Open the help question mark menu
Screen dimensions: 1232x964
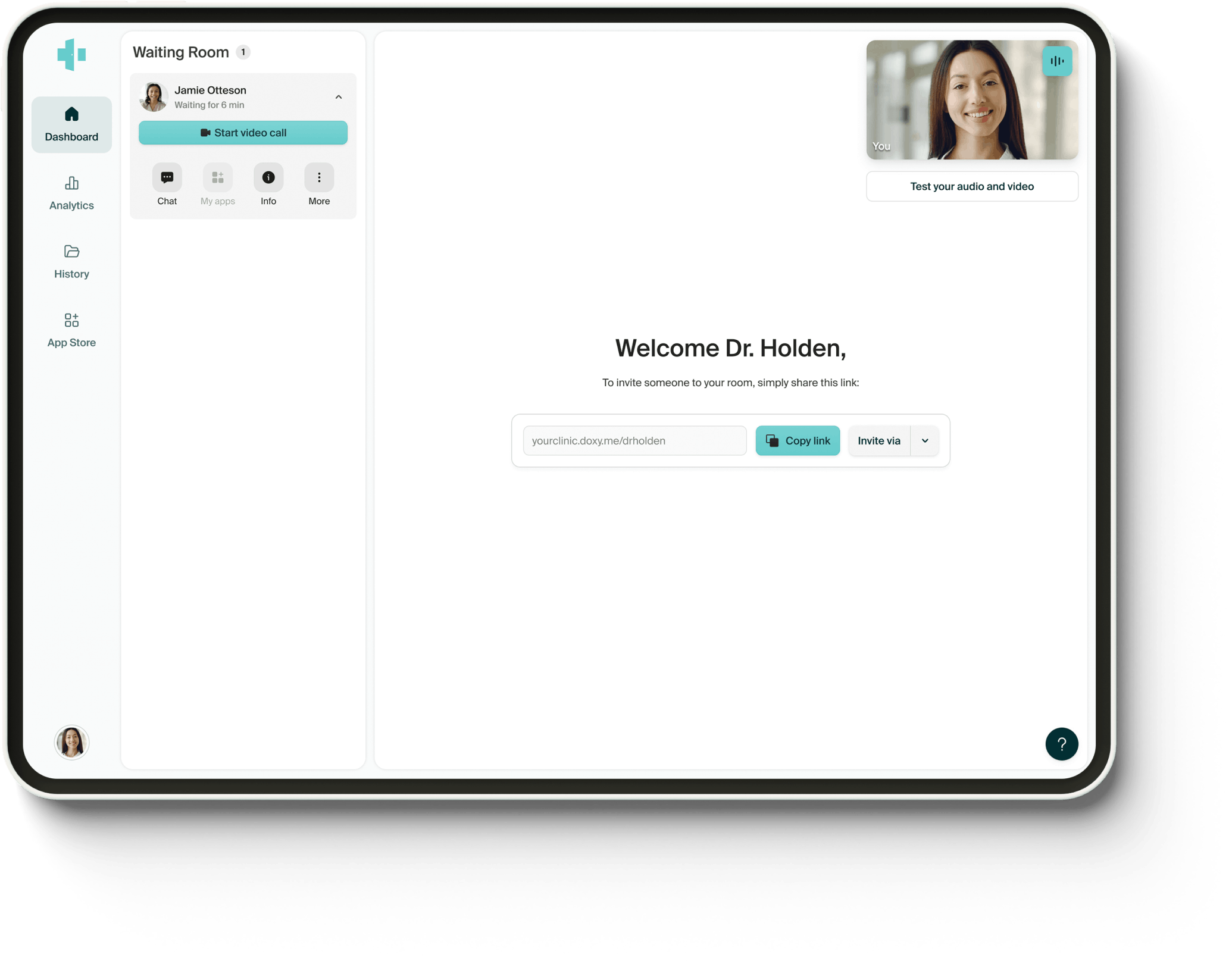pos(1062,744)
